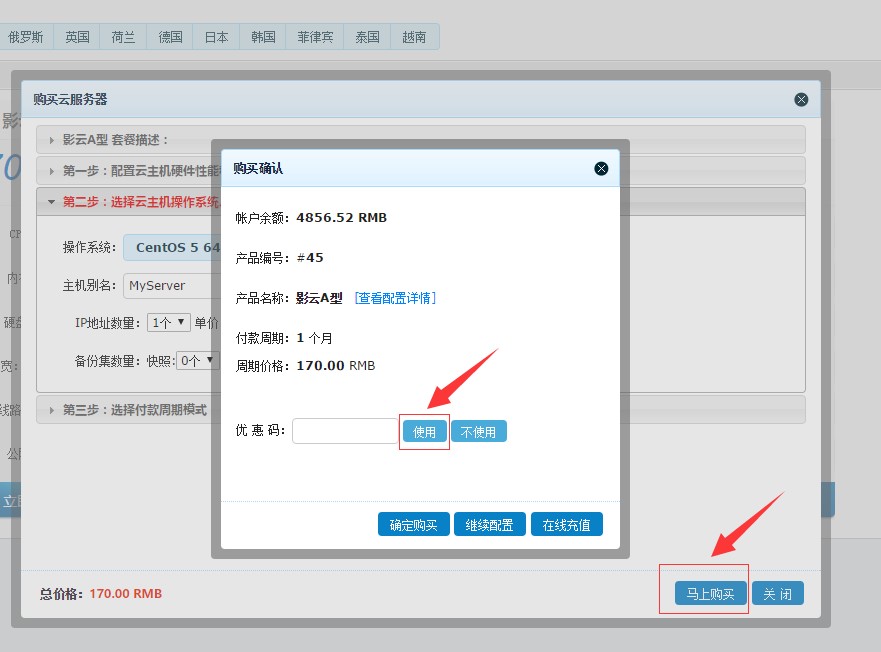Screen dimensions: 881x652
Task: Open 在线充值 online recharge
Action: click(566, 525)
